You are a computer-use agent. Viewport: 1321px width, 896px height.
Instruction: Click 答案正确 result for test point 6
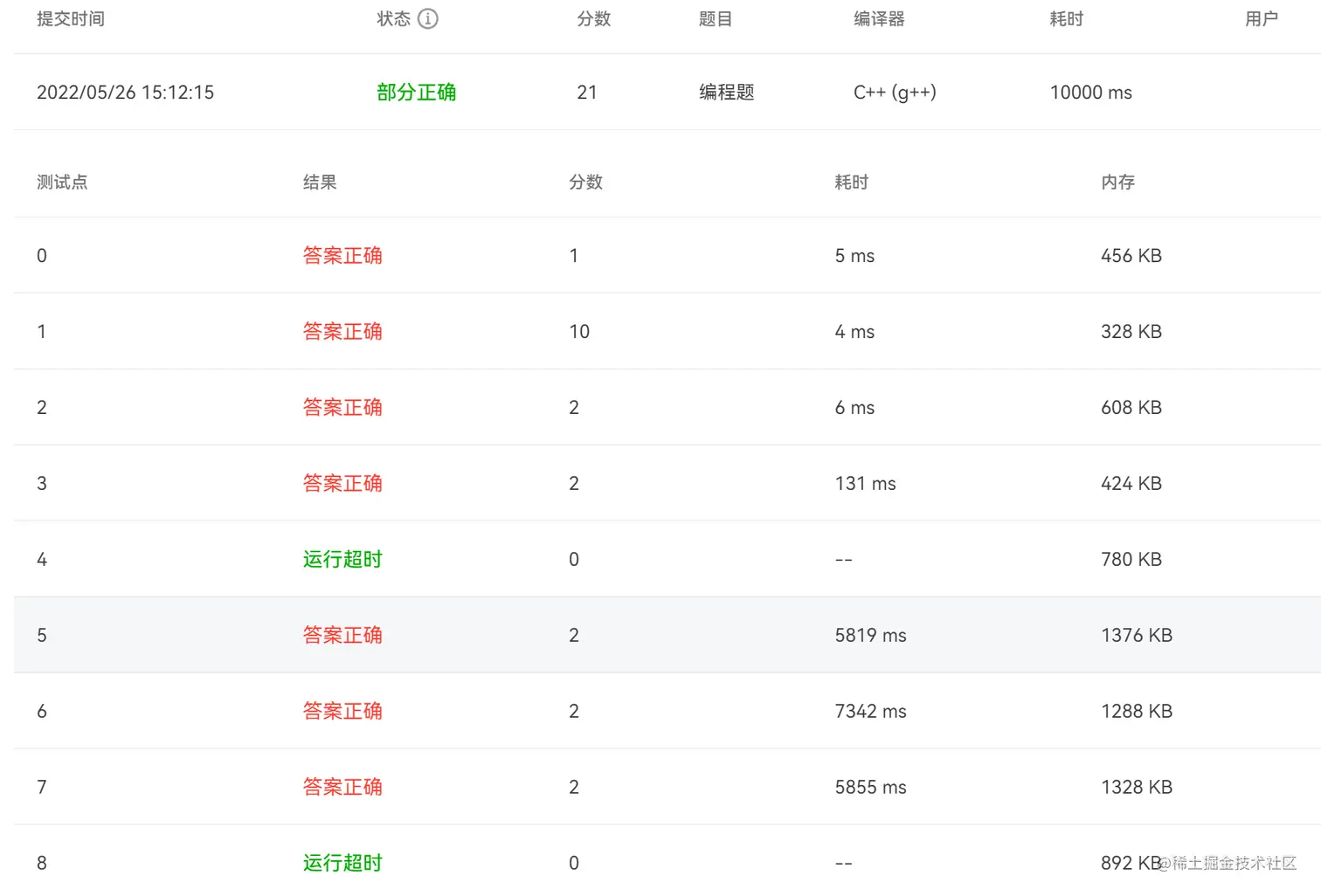[342, 711]
